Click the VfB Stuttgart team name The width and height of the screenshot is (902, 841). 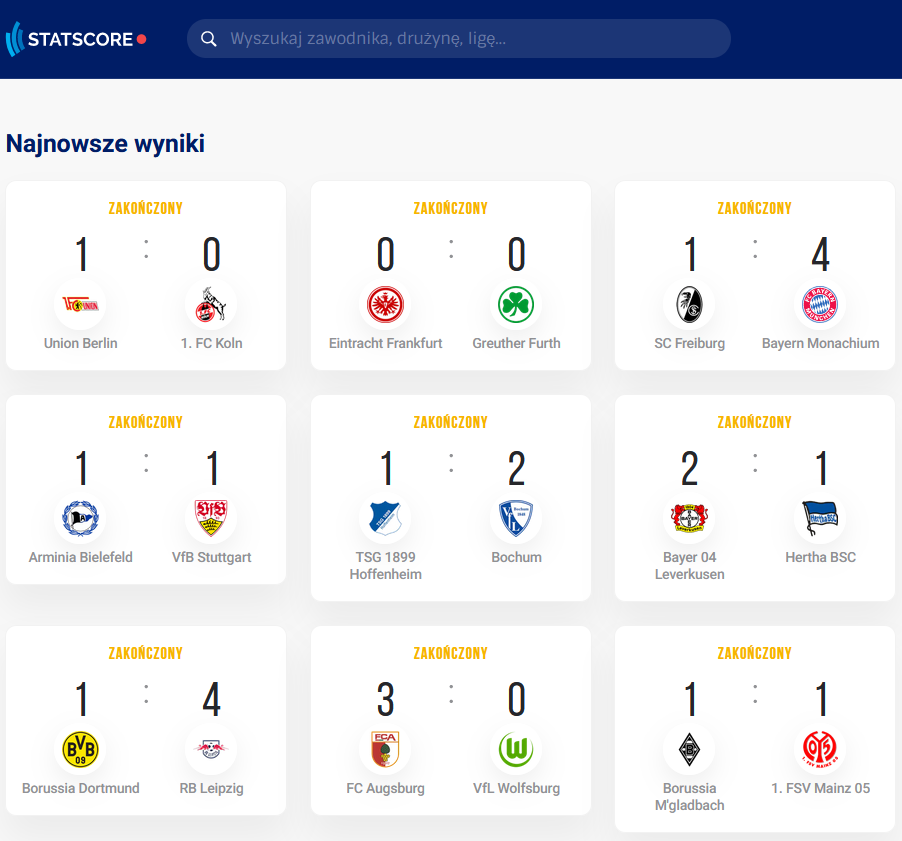tap(211, 557)
